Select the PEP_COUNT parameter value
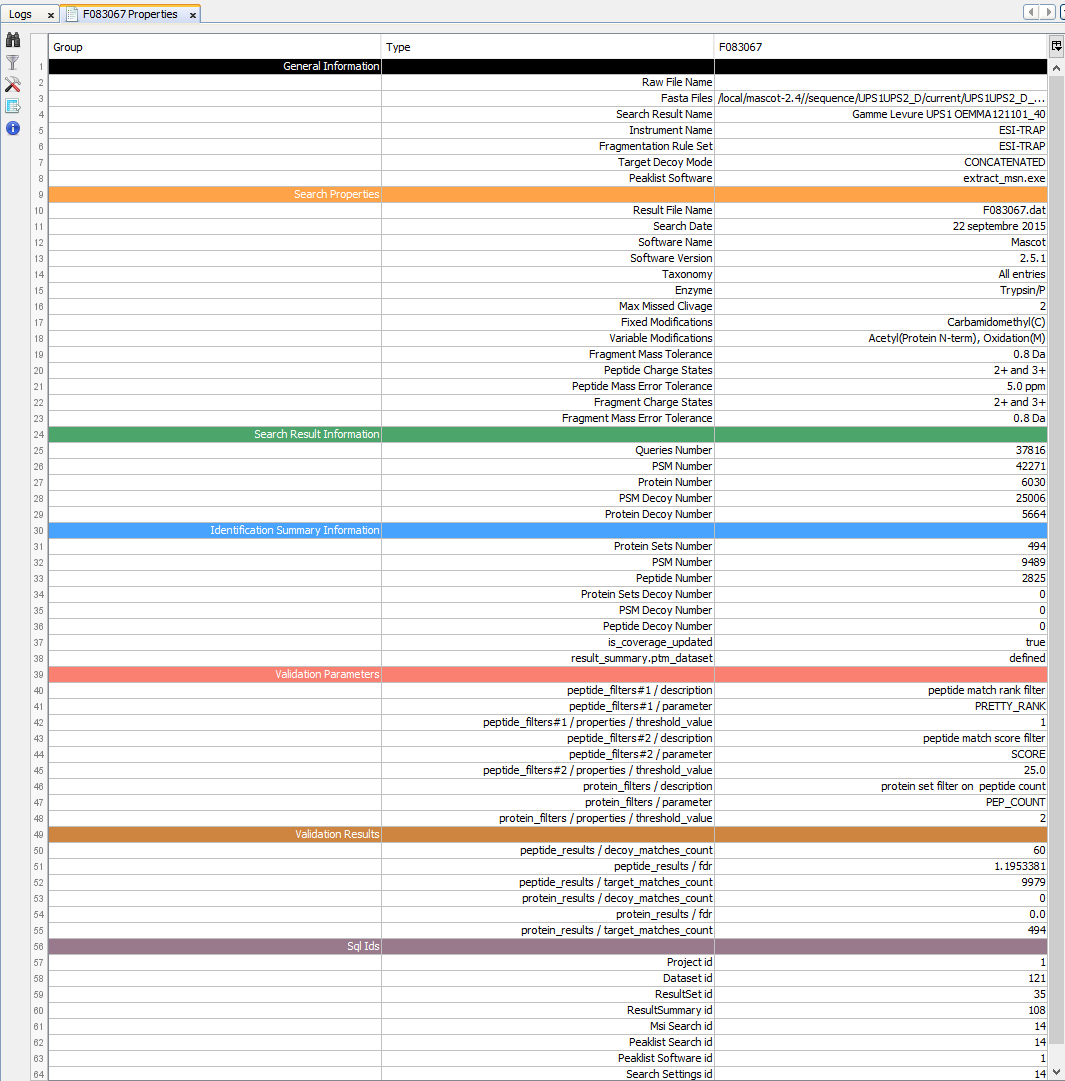 pos(881,802)
